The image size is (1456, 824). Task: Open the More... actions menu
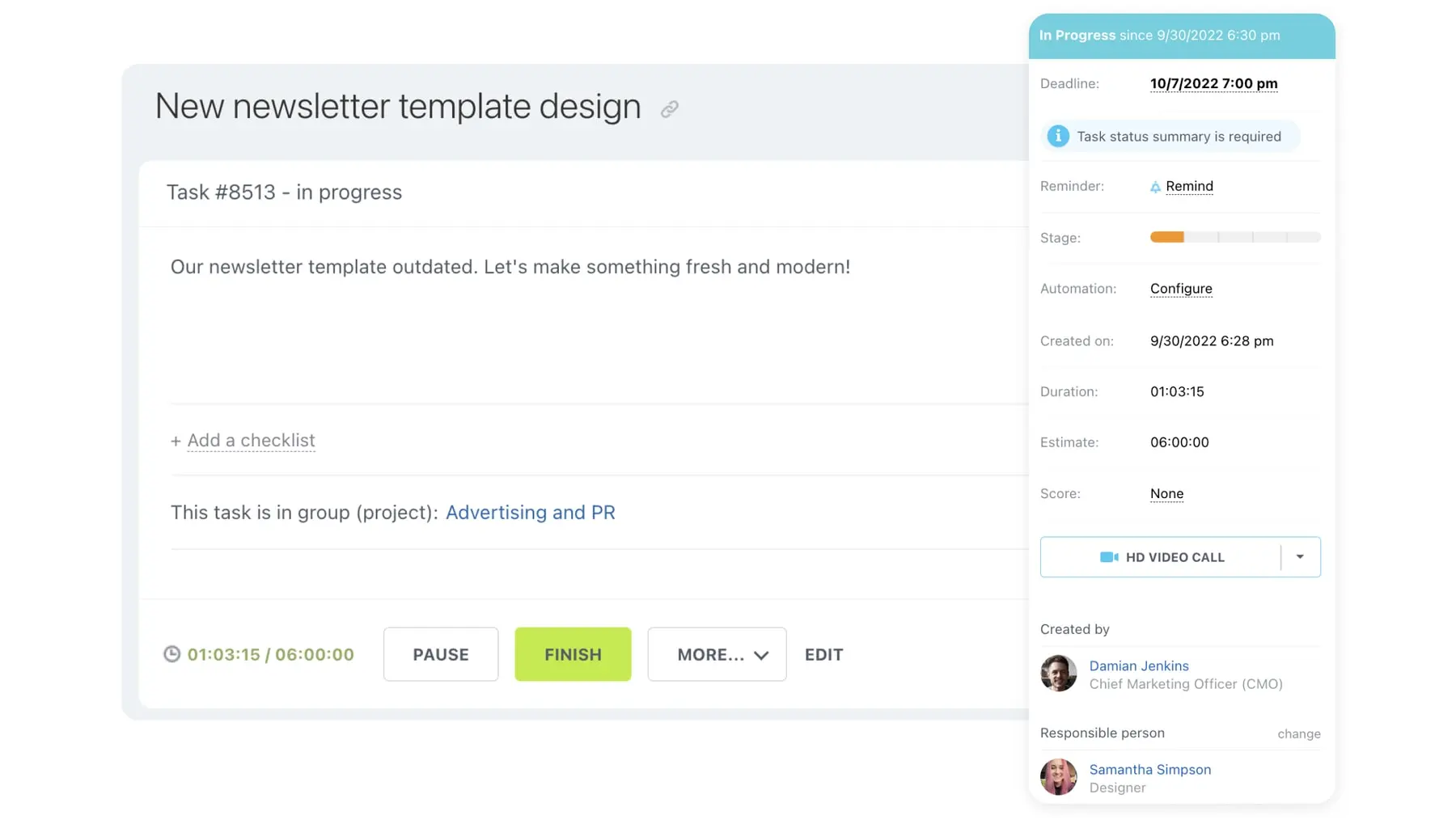tap(717, 654)
